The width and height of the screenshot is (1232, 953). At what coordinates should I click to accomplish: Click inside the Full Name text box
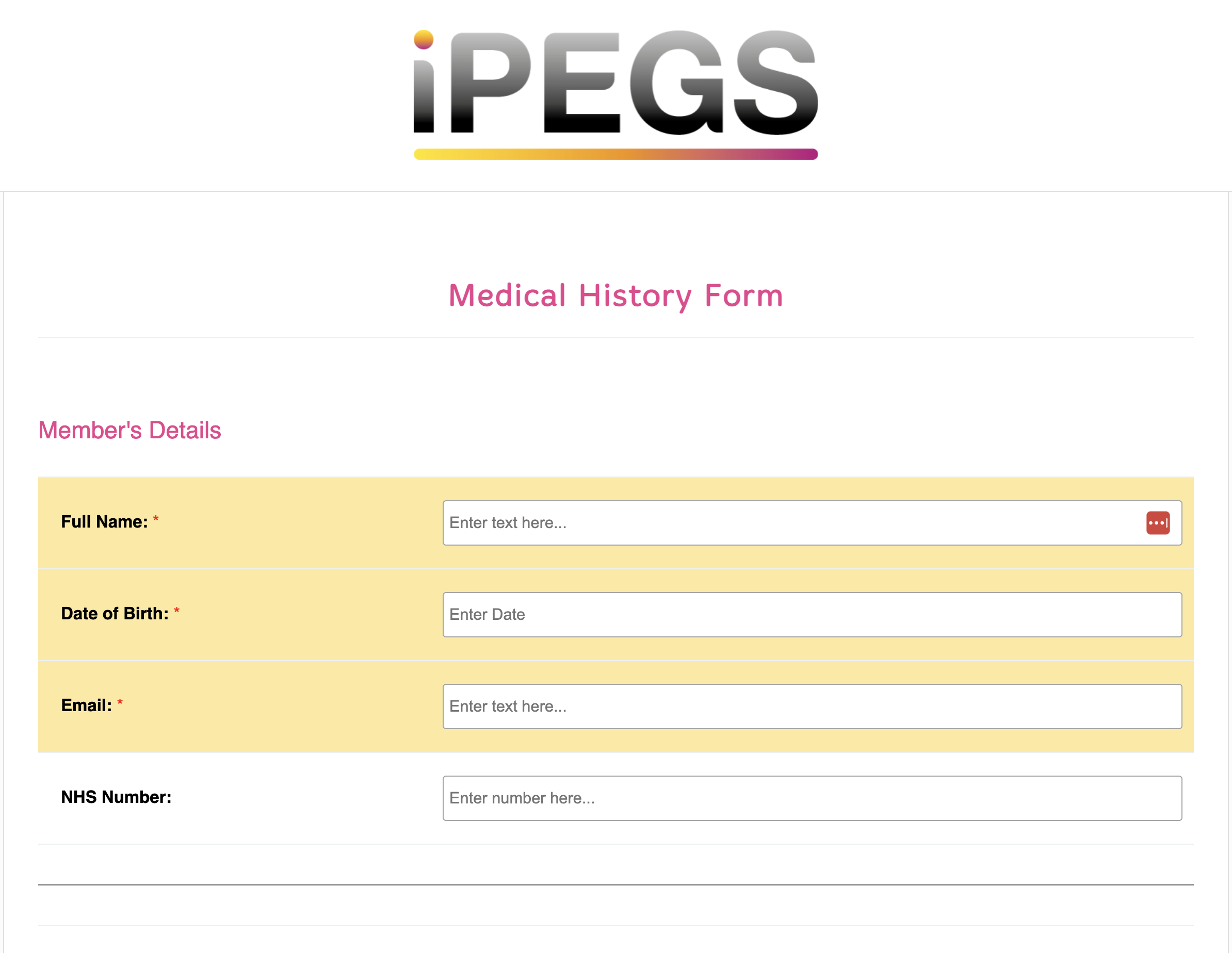tap(733, 523)
